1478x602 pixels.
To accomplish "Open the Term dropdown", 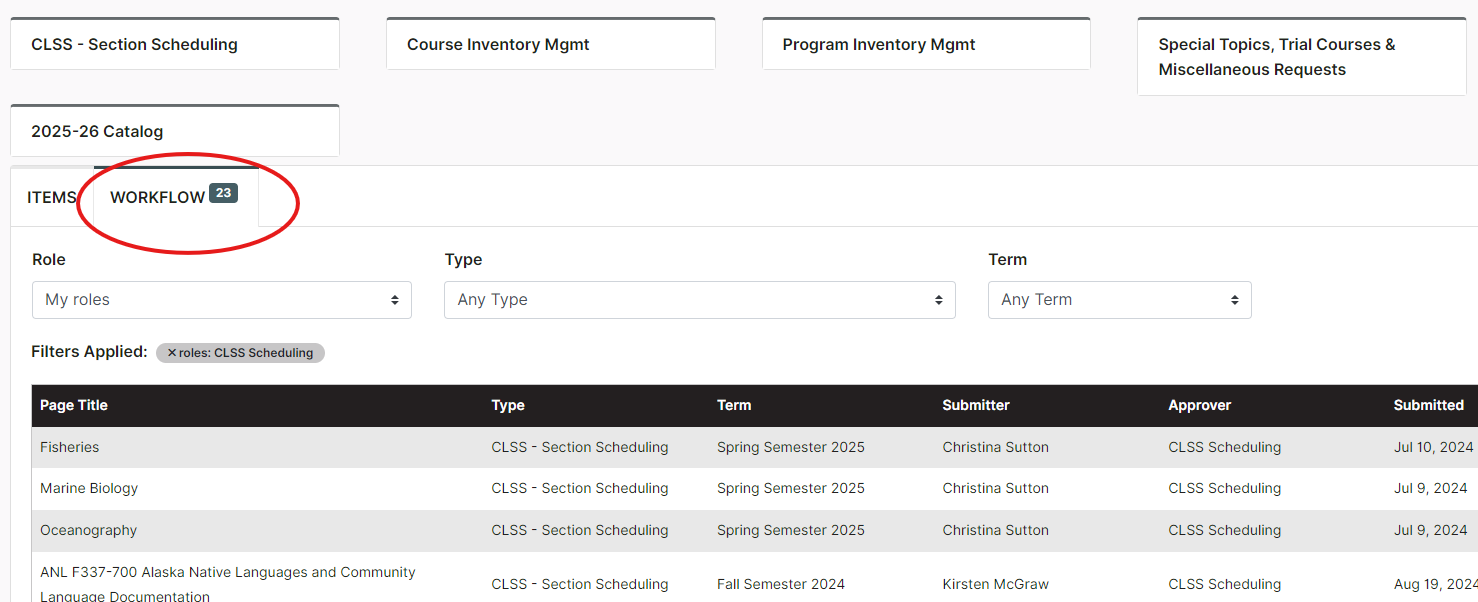I will tap(1119, 300).
